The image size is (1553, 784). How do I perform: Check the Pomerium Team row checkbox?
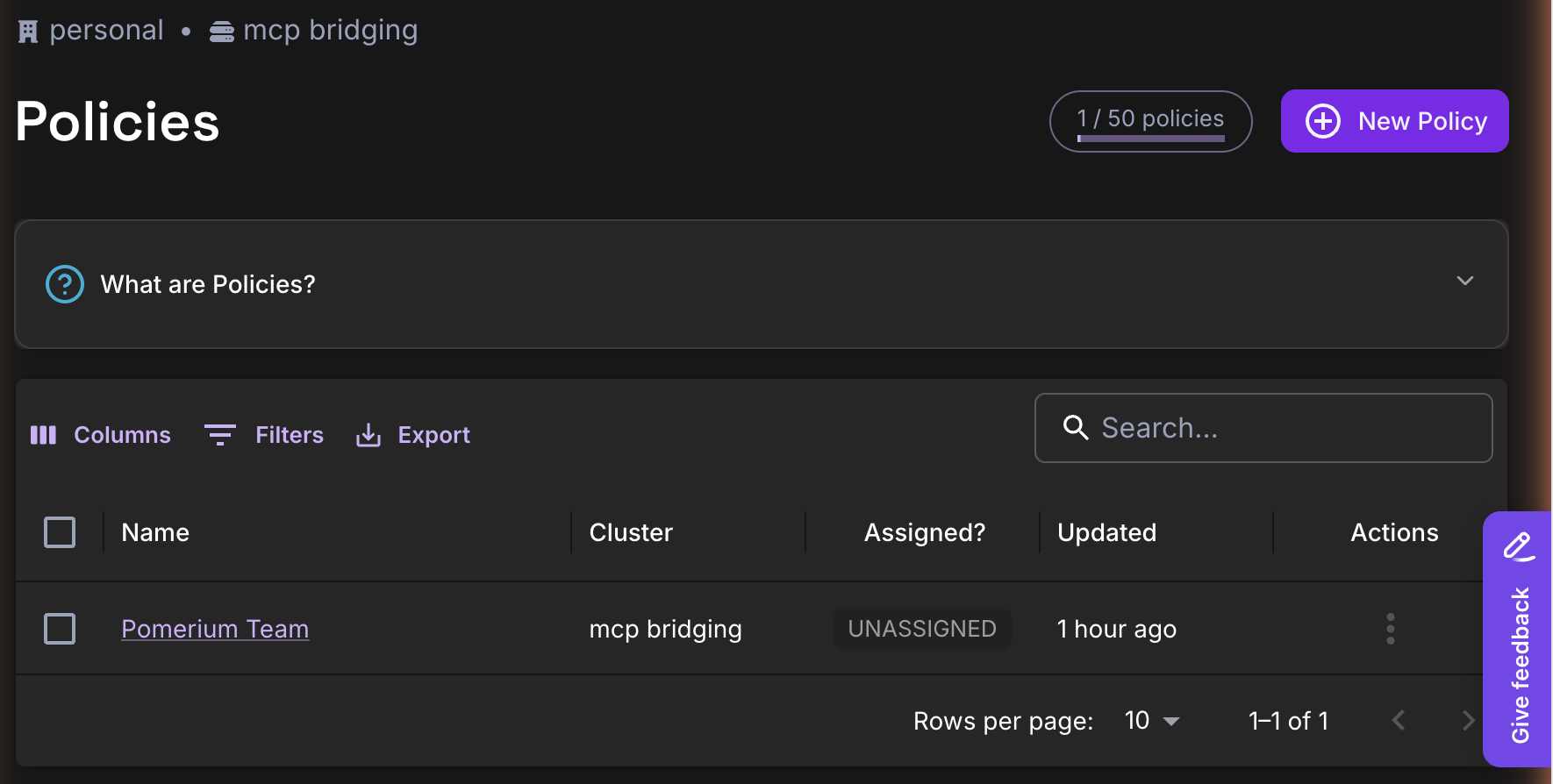coord(60,629)
